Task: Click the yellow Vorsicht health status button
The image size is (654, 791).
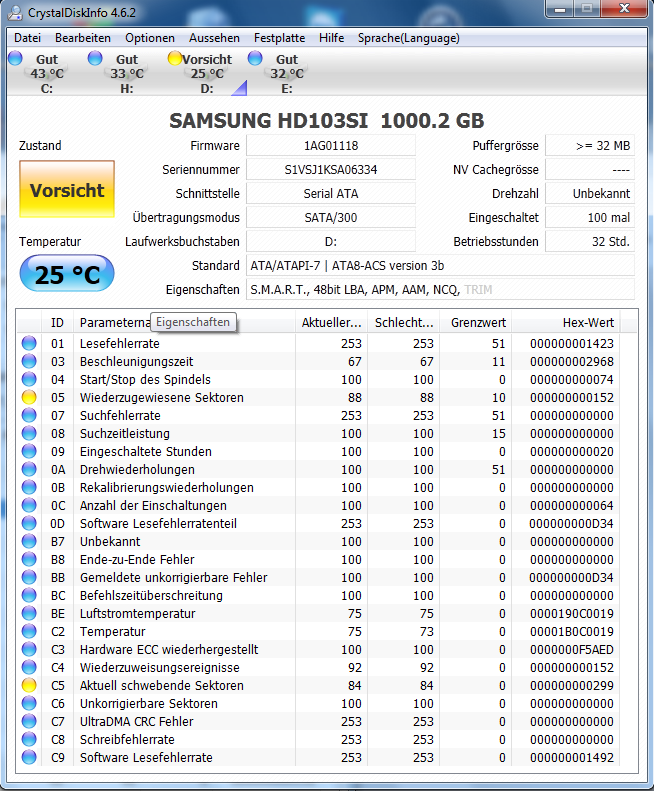Action: pos(67,189)
